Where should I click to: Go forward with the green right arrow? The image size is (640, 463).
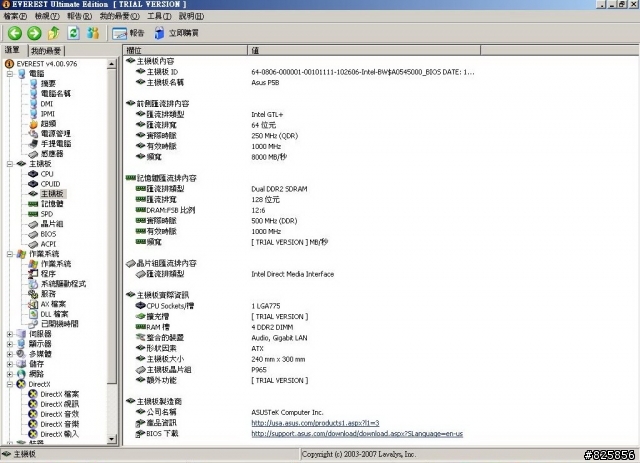point(34,33)
